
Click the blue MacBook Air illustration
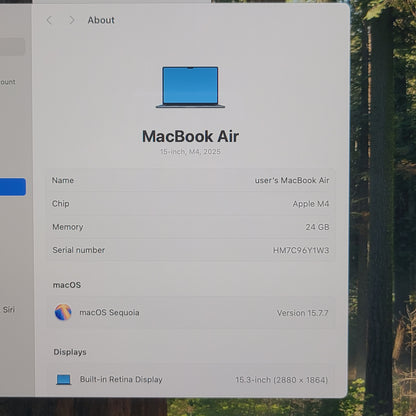(x=190, y=87)
